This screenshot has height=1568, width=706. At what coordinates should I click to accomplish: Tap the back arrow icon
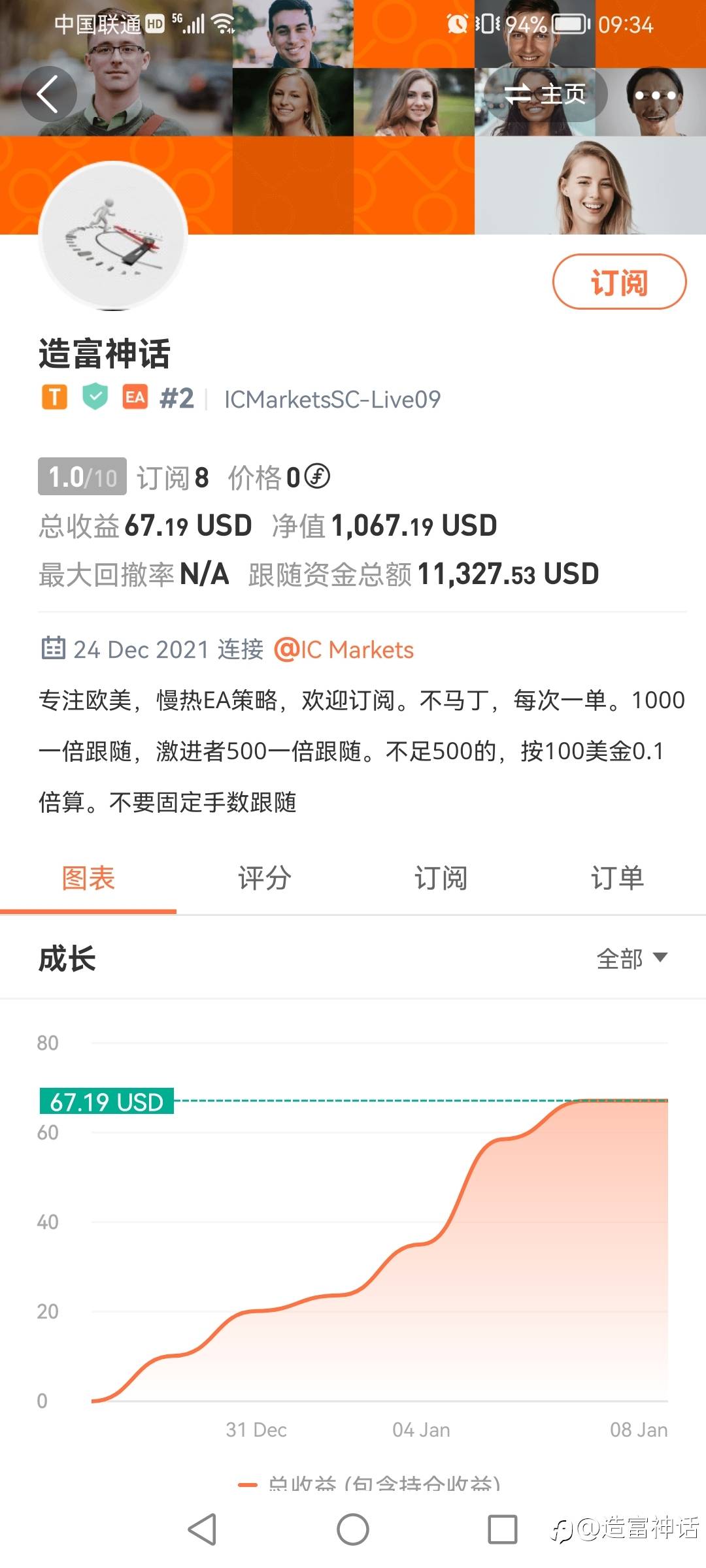coord(48,94)
